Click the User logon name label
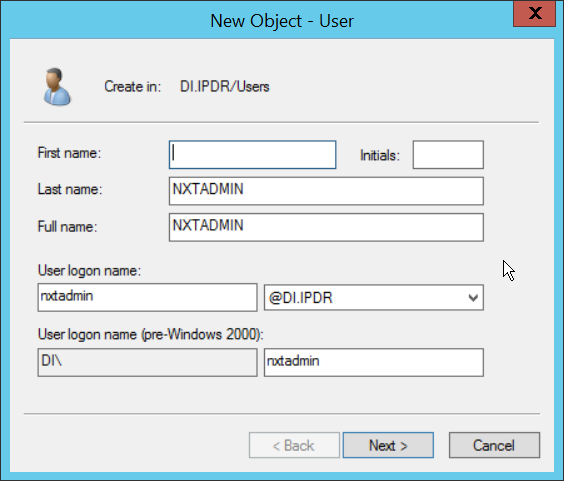 pyautogui.click(x=89, y=271)
